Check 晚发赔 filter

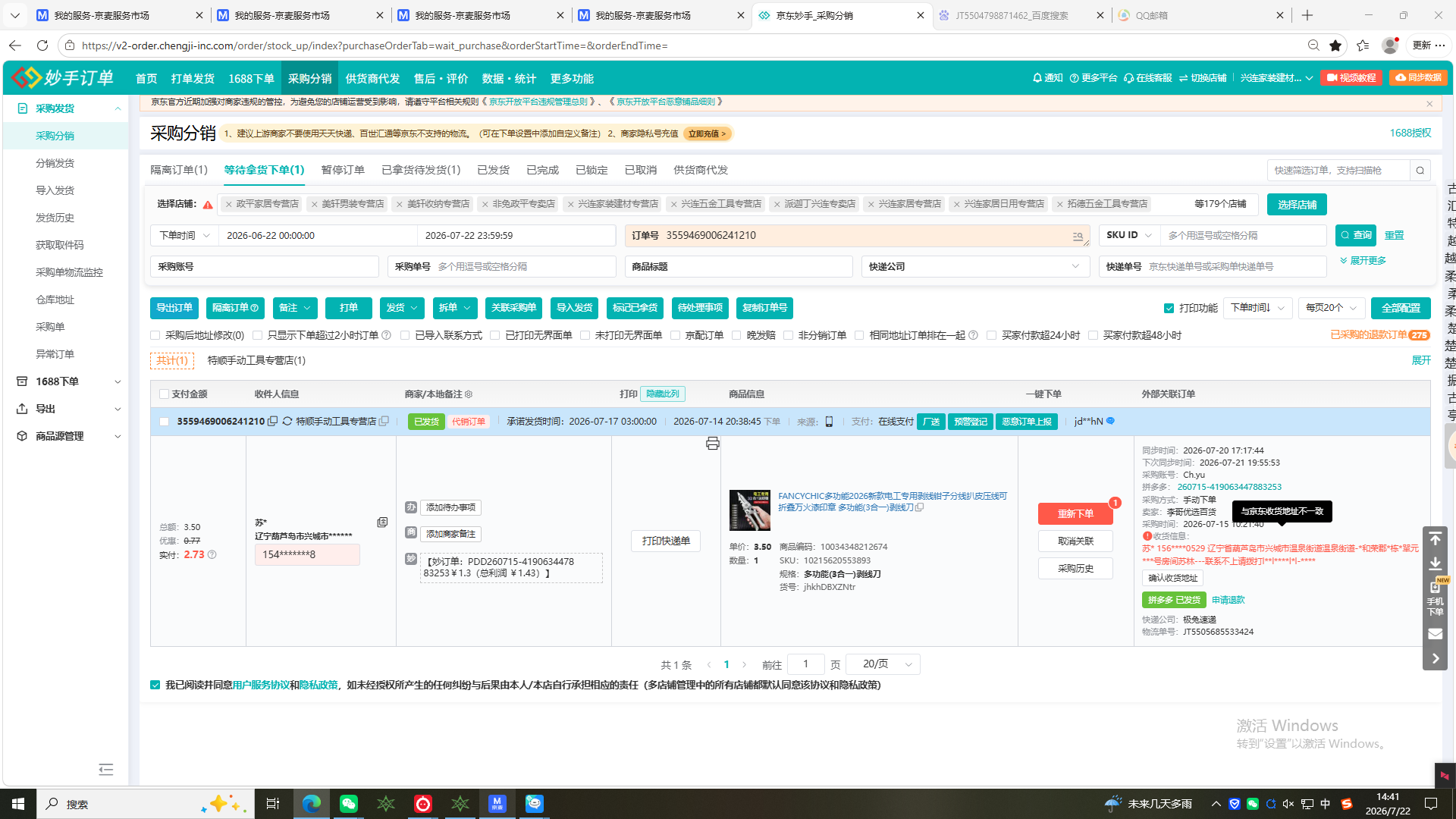(736, 335)
